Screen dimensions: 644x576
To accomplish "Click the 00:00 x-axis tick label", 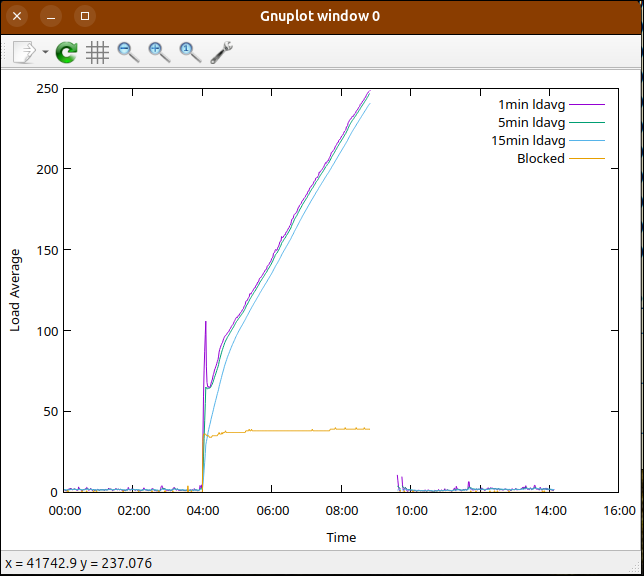I will [65, 511].
